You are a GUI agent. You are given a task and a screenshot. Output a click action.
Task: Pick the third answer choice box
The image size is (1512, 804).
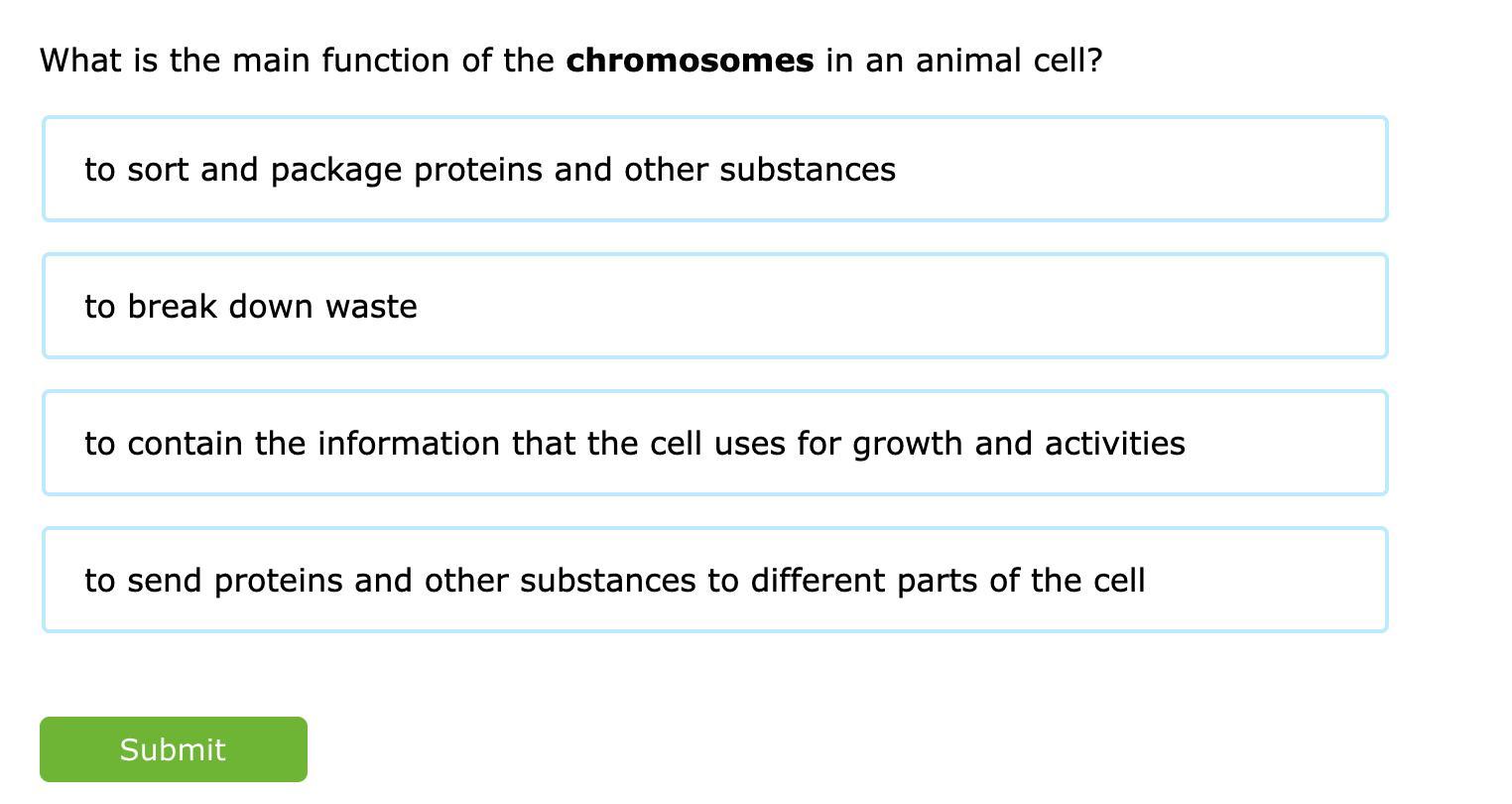pos(714,444)
